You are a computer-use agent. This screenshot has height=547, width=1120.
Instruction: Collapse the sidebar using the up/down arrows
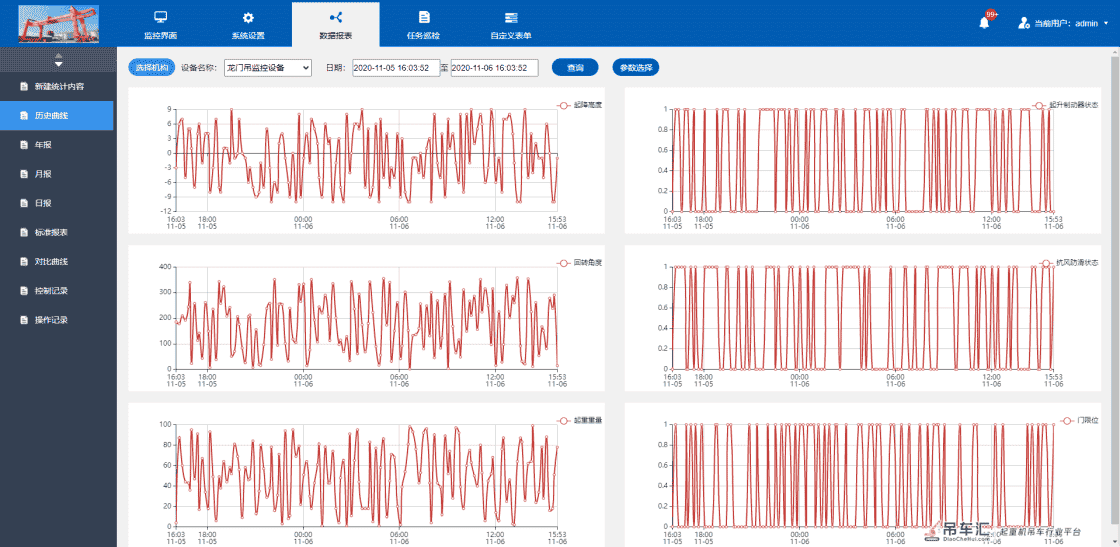click(59, 60)
